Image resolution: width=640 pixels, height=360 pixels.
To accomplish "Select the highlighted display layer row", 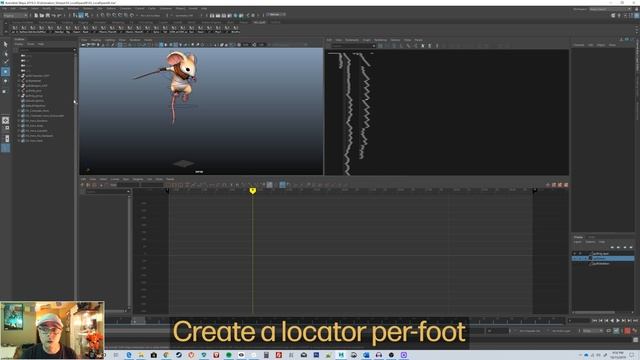I will coord(603,258).
